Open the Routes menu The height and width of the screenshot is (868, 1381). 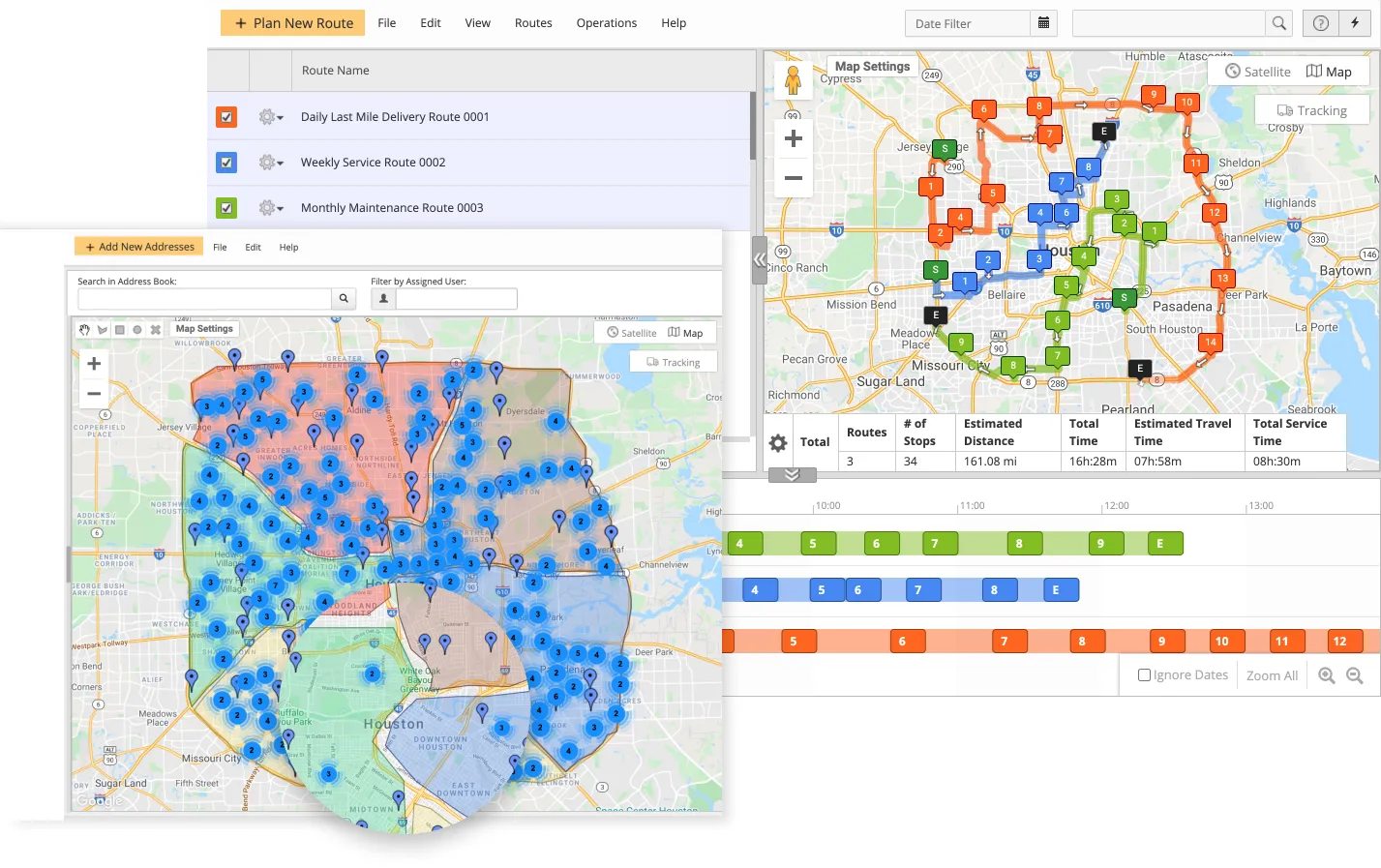click(x=532, y=22)
